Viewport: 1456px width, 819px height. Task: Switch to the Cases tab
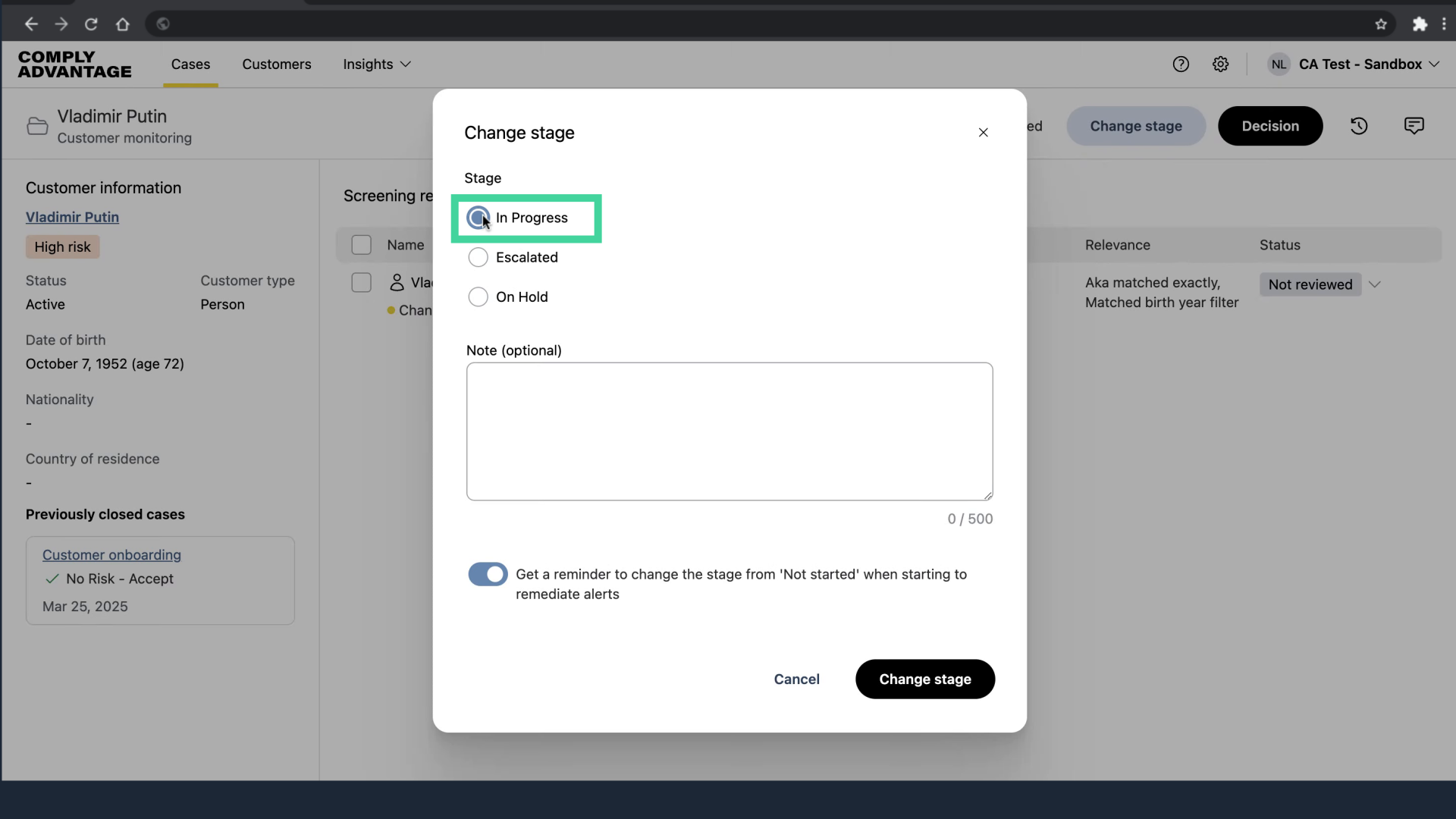tap(190, 64)
